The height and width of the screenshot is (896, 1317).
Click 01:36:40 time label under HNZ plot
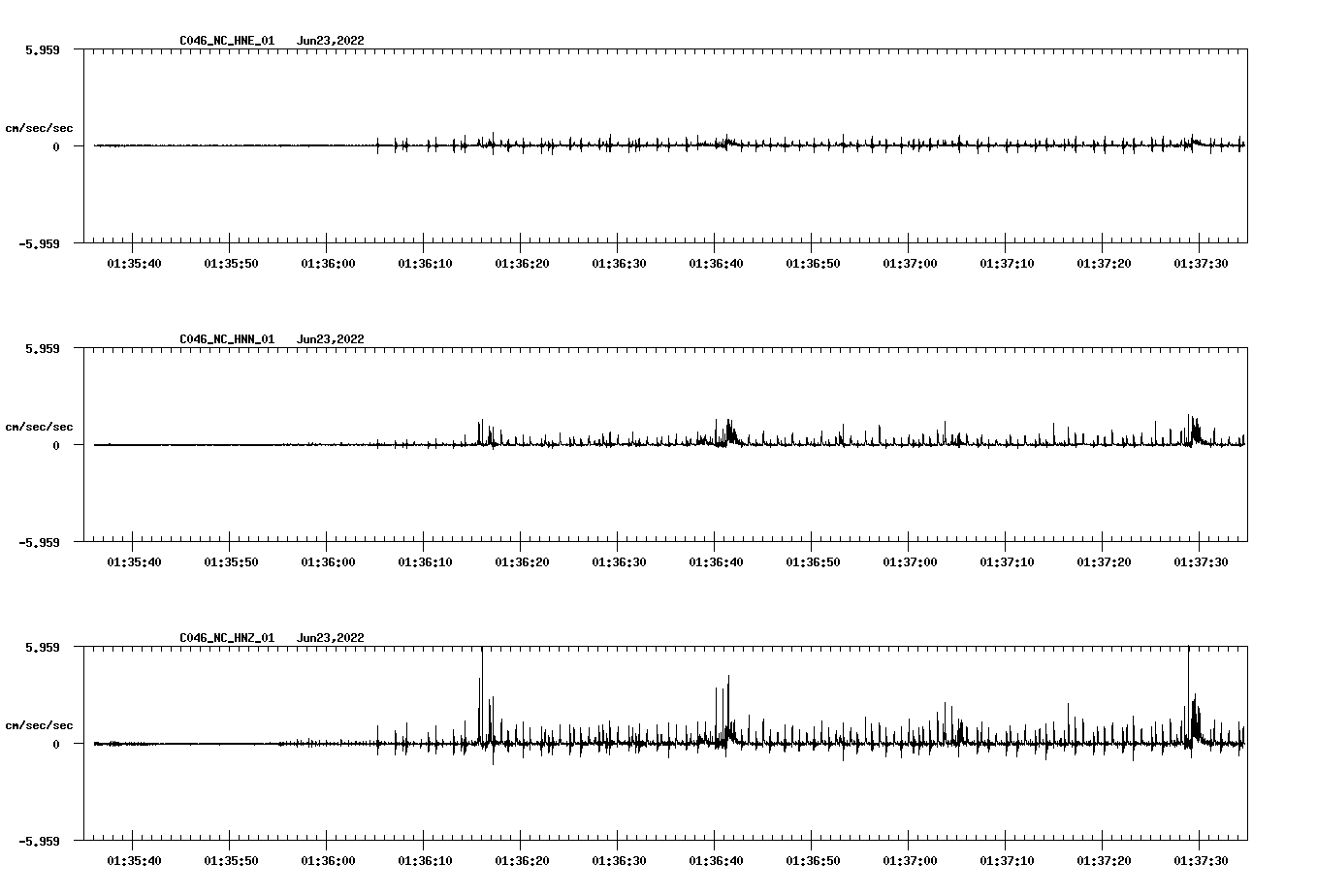pyautogui.click(x=716, y=861)
